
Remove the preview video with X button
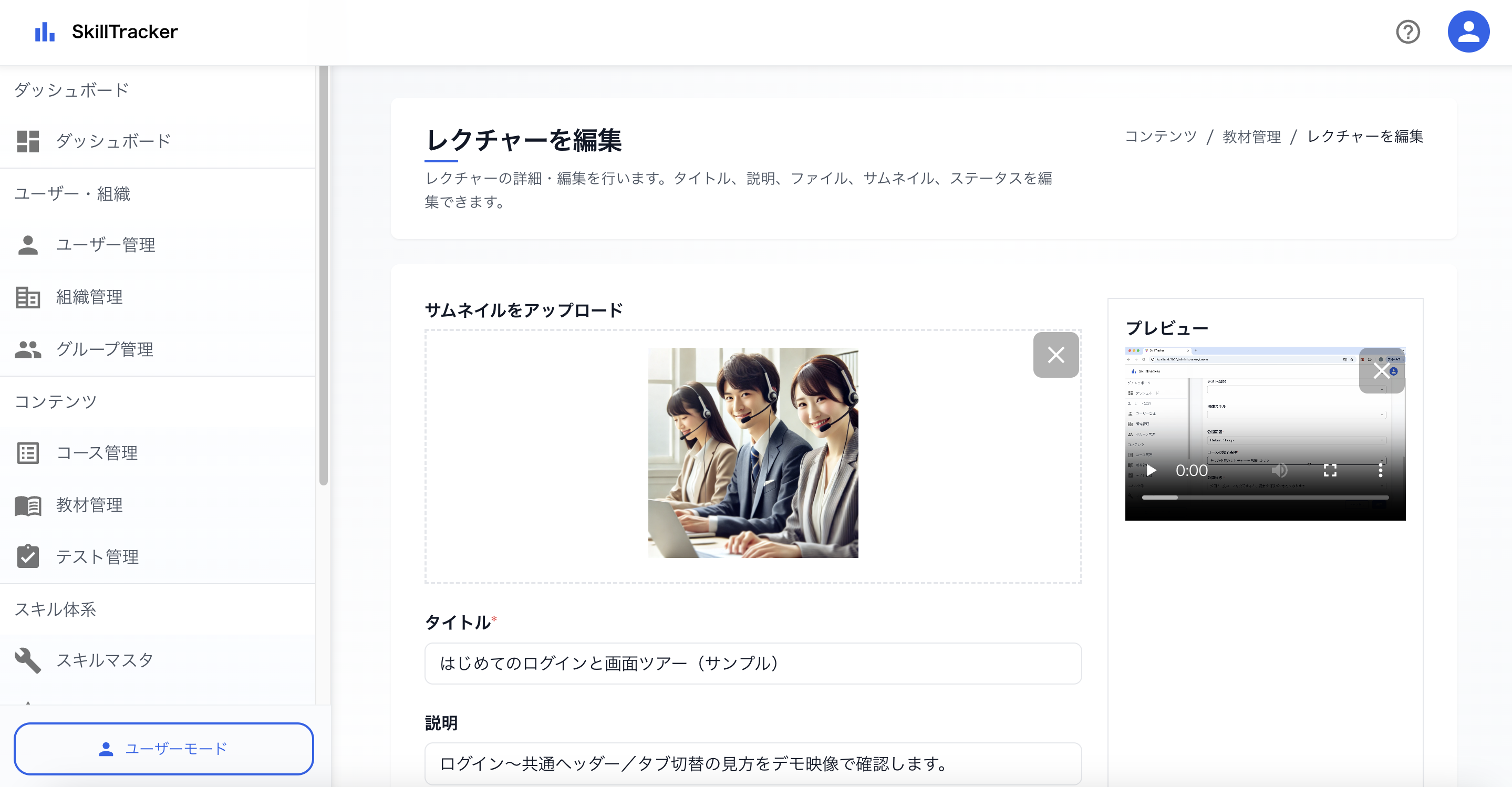pos(1381,371)
